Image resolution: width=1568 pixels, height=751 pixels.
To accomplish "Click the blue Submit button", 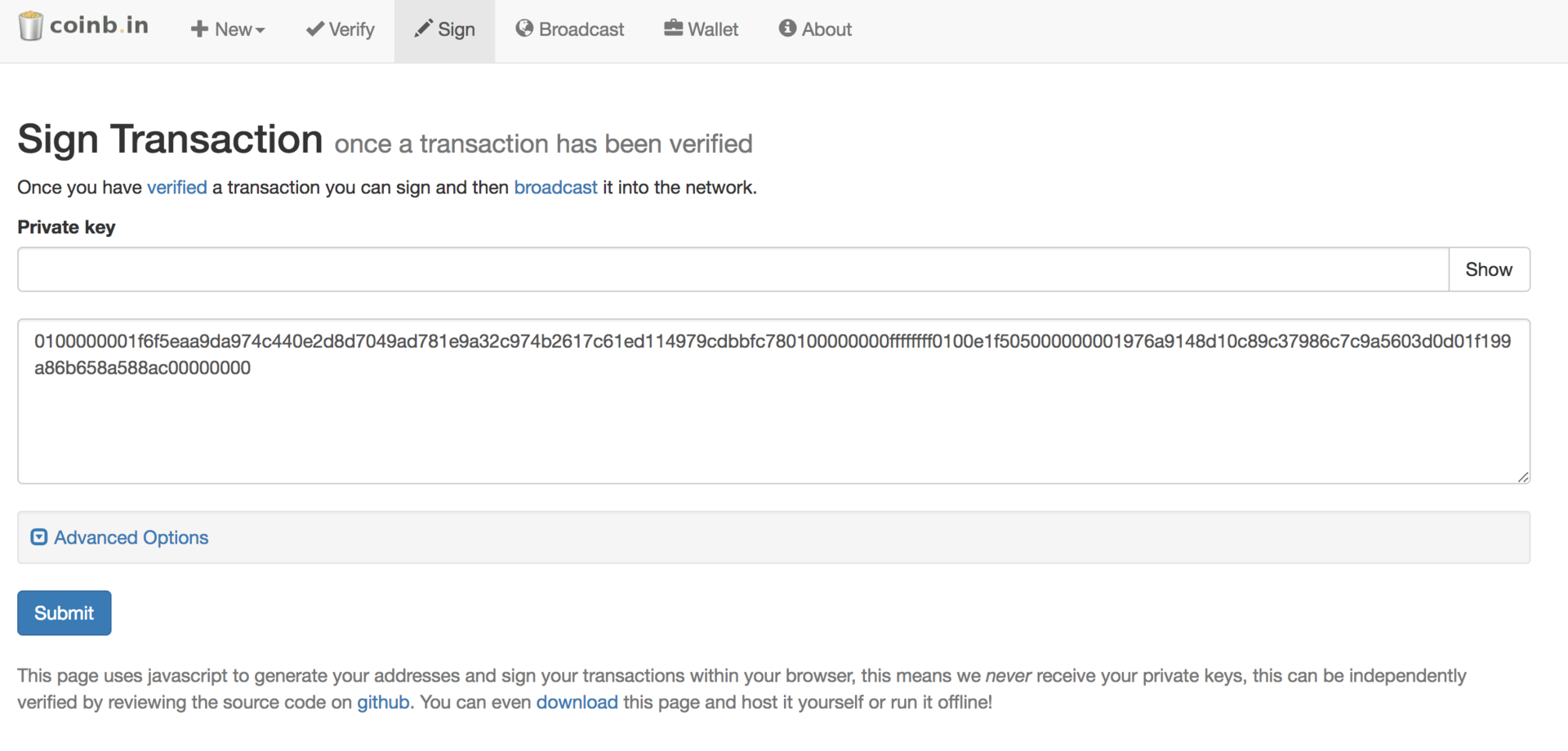I will click(x=65, y=613).
